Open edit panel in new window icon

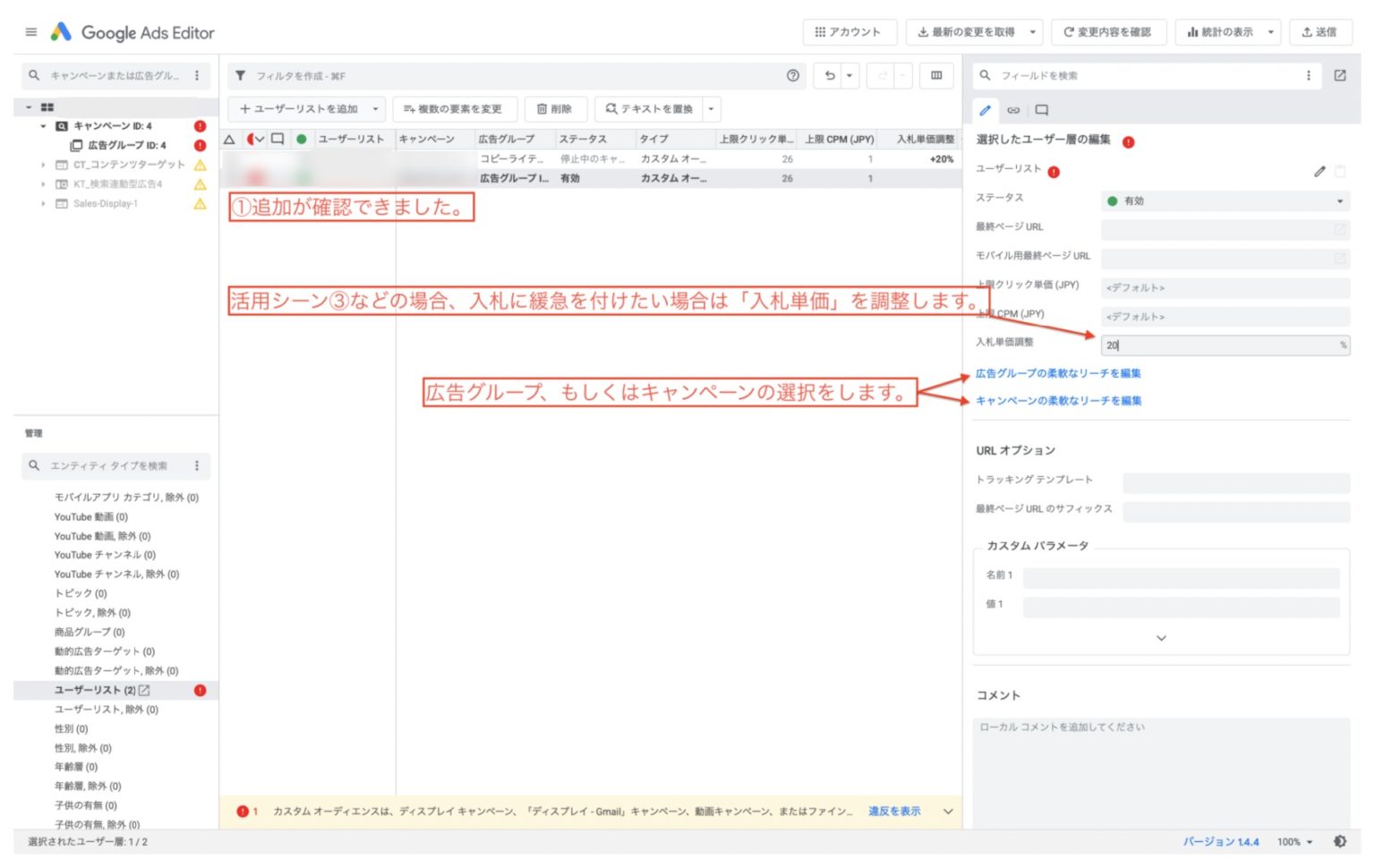[1339, 76]
